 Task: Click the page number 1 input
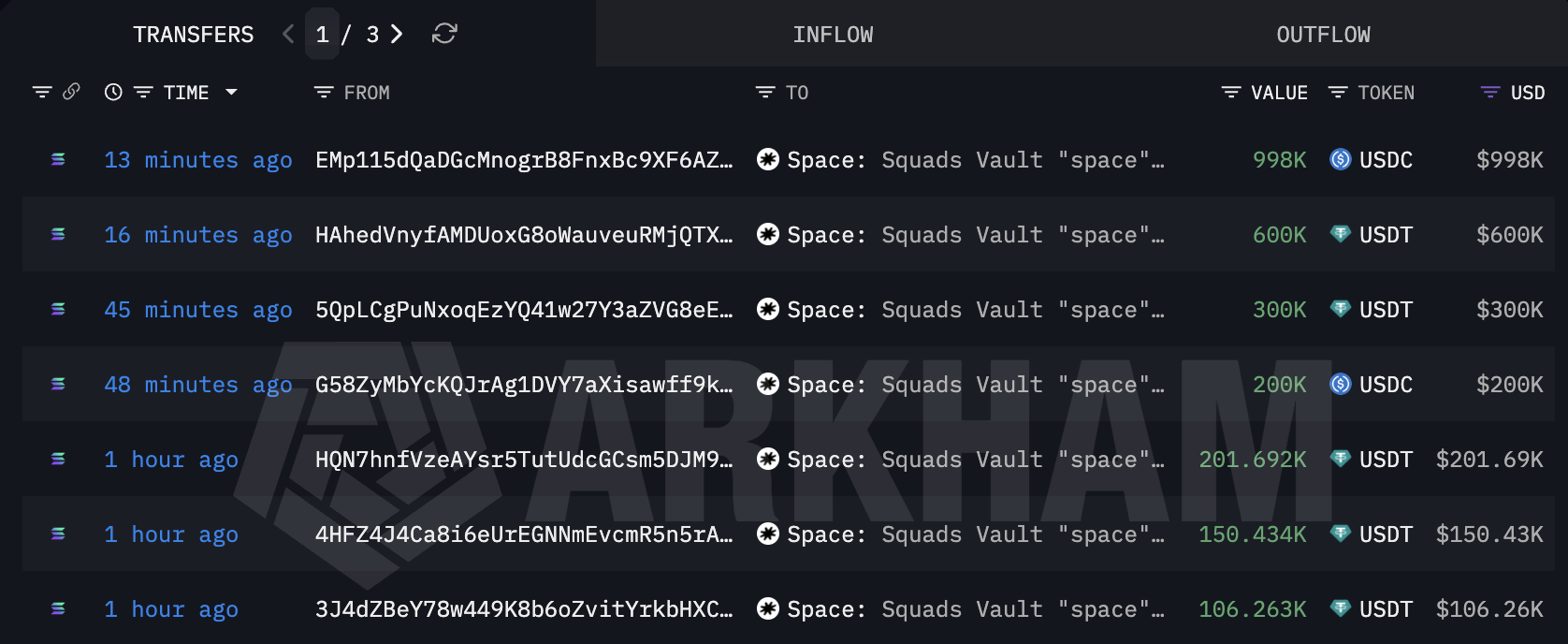tap(322, 35)
